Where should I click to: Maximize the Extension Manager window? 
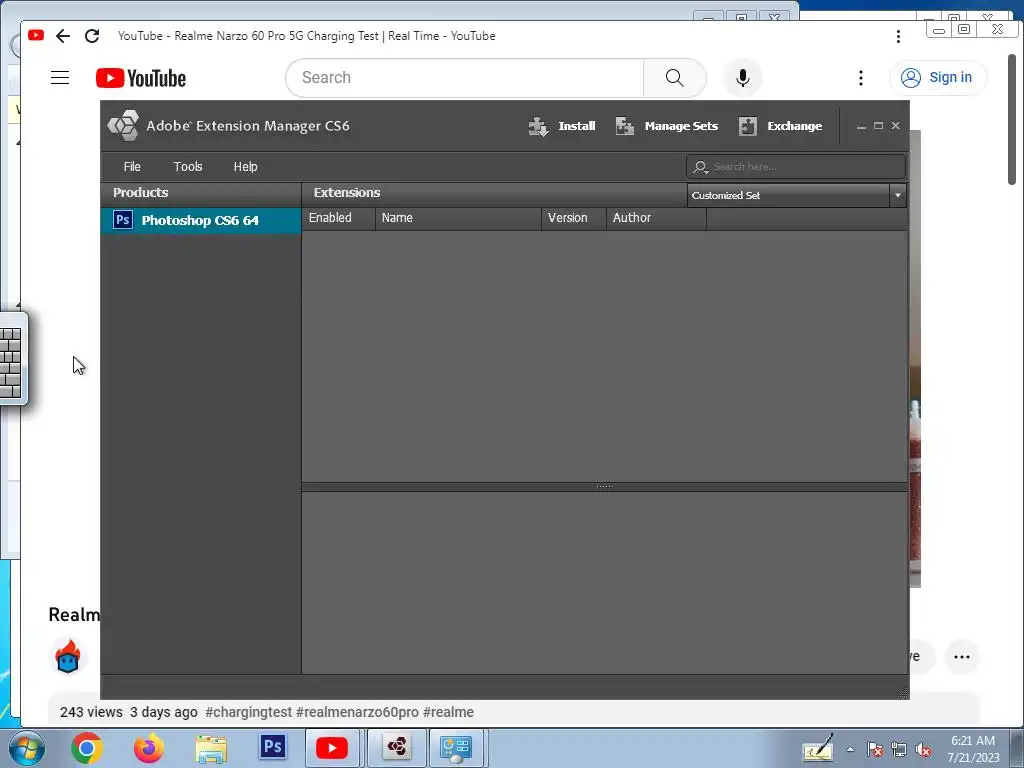click(x=878, y=126)
